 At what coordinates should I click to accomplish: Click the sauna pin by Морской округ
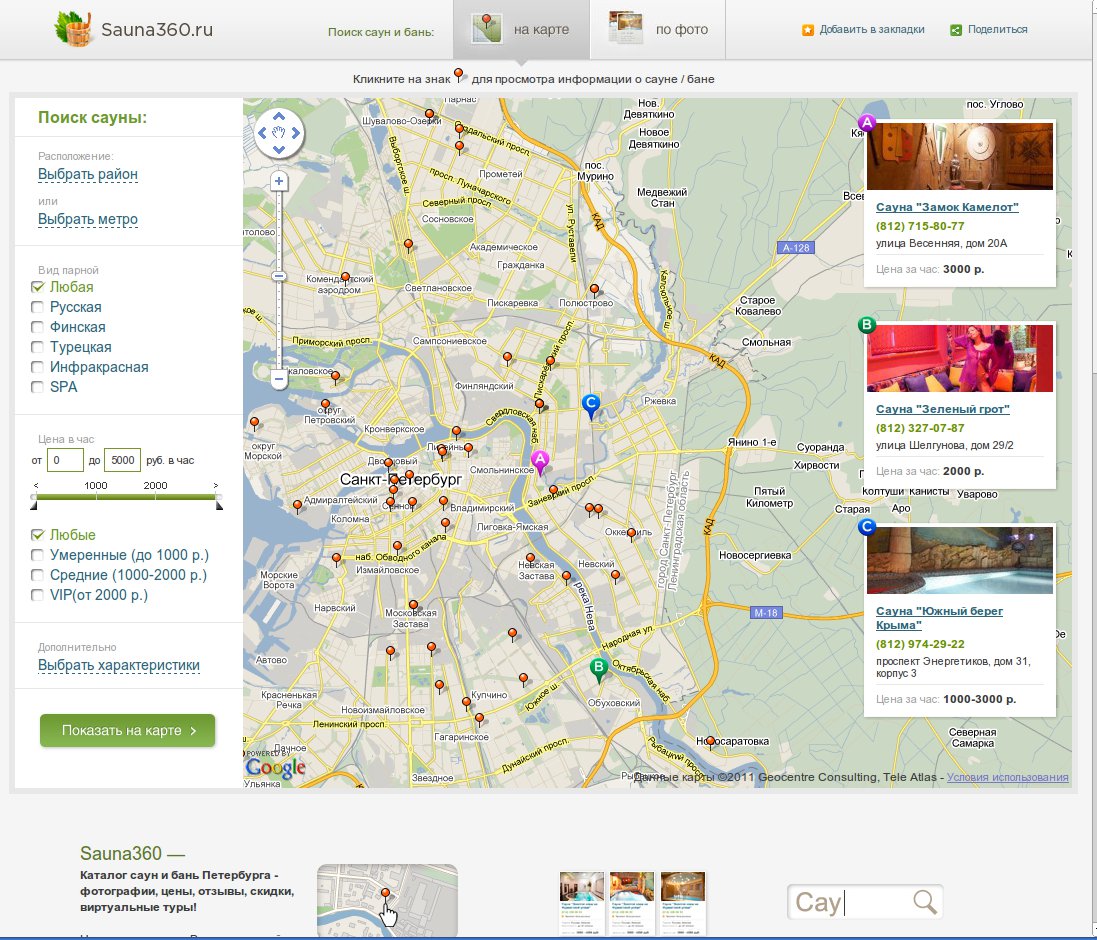(255, 423)
